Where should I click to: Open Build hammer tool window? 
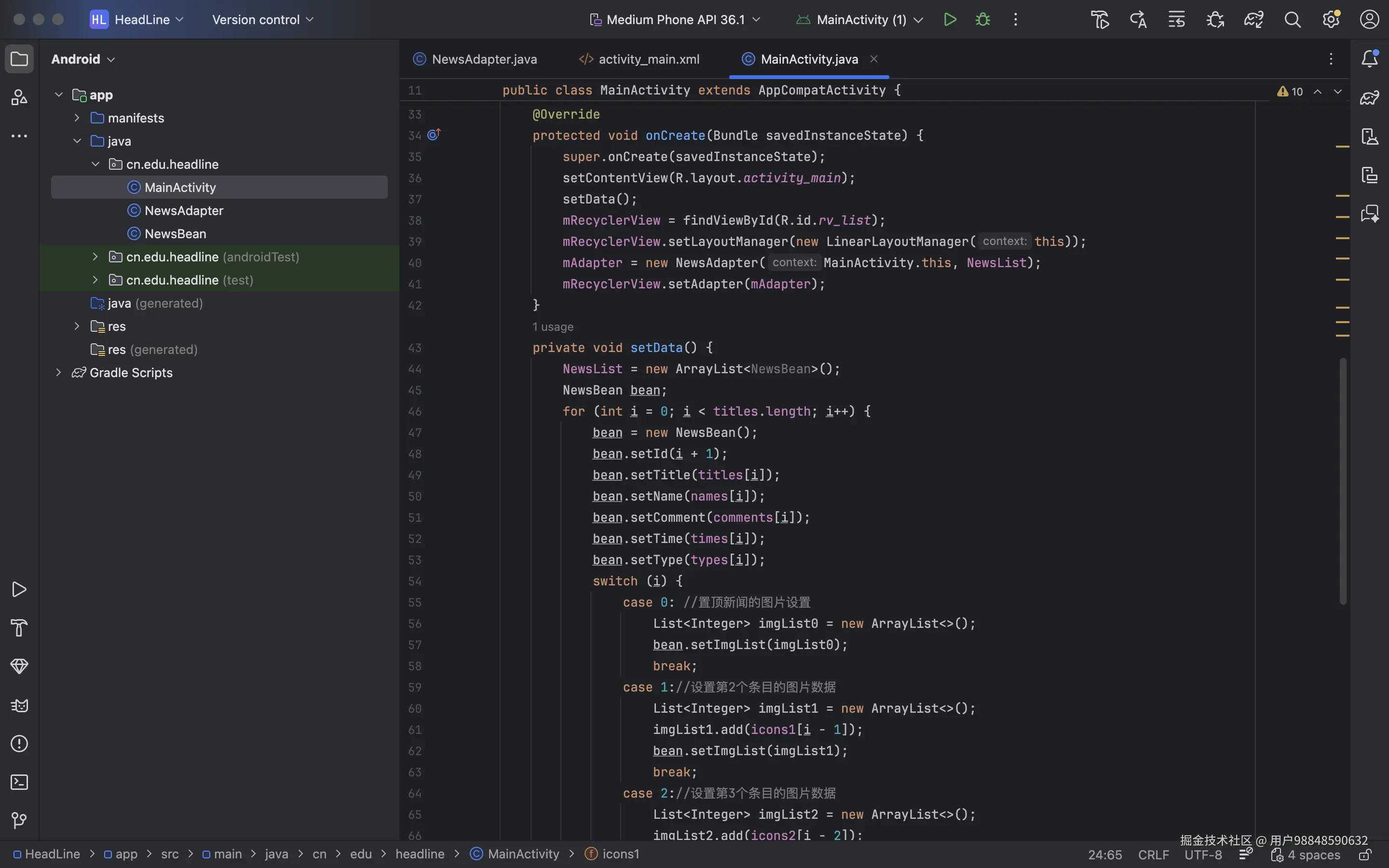pyautogui.click(x=19, y=628)
